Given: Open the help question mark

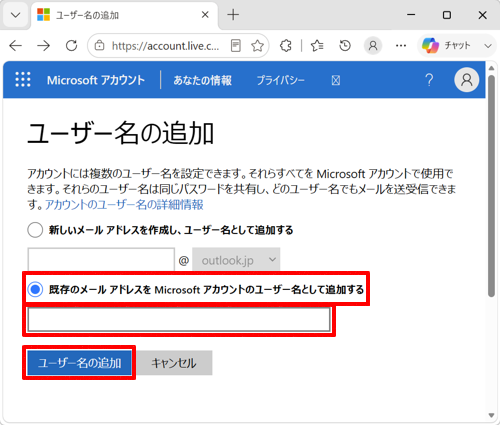Looking at the screenshot, I should pos(429,80).
